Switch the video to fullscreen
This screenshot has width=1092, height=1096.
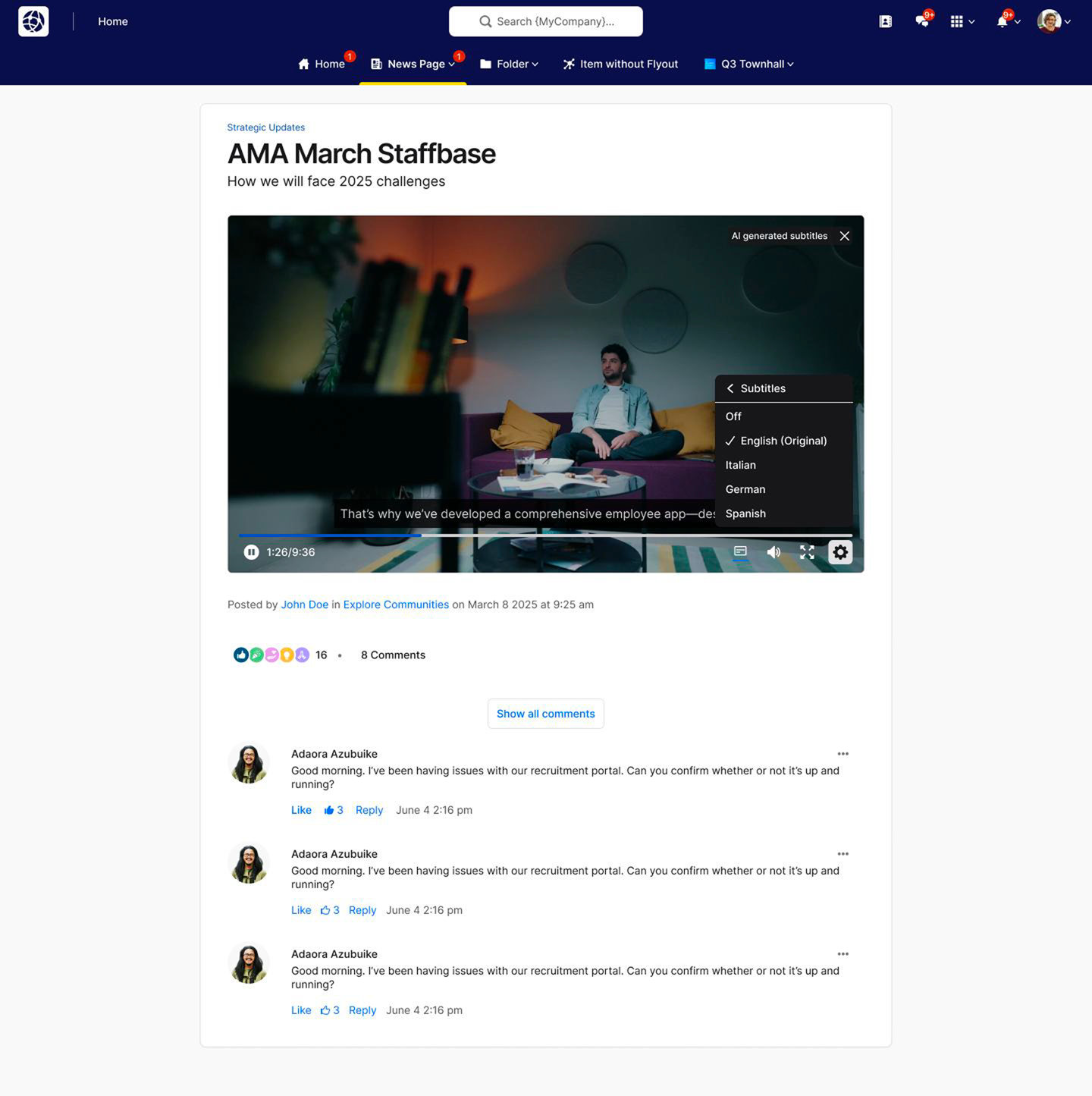pyautogui.click(x=807, y=552)
